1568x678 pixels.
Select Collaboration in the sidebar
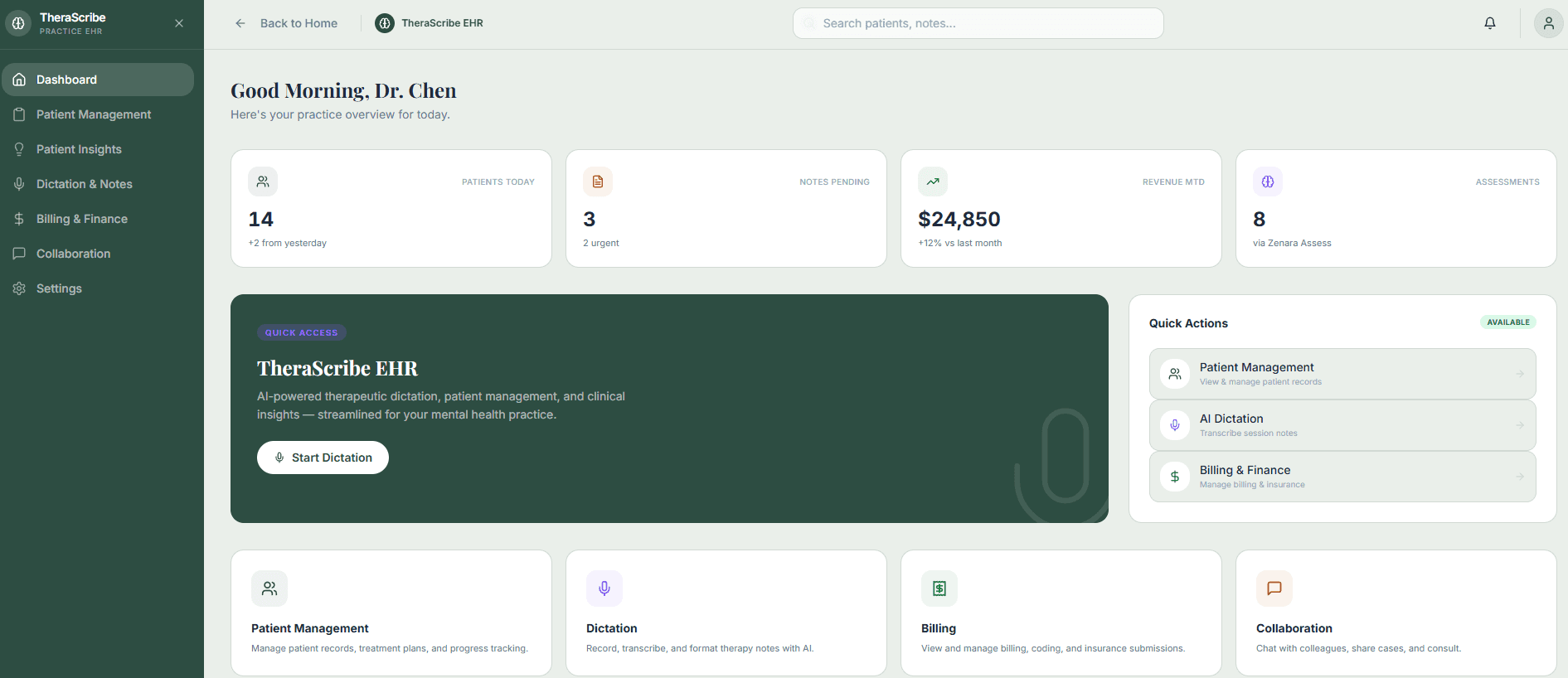pyautogui.click(x=98, y=254)
